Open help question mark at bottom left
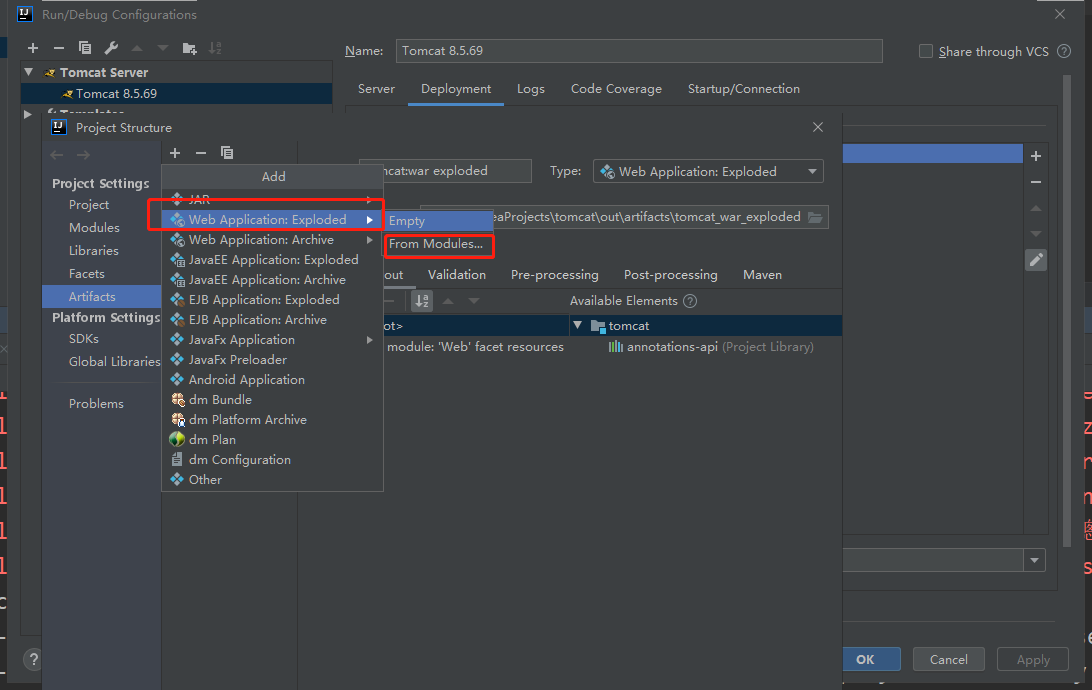The image size is (1092, 690). click(x=33, y=659)
